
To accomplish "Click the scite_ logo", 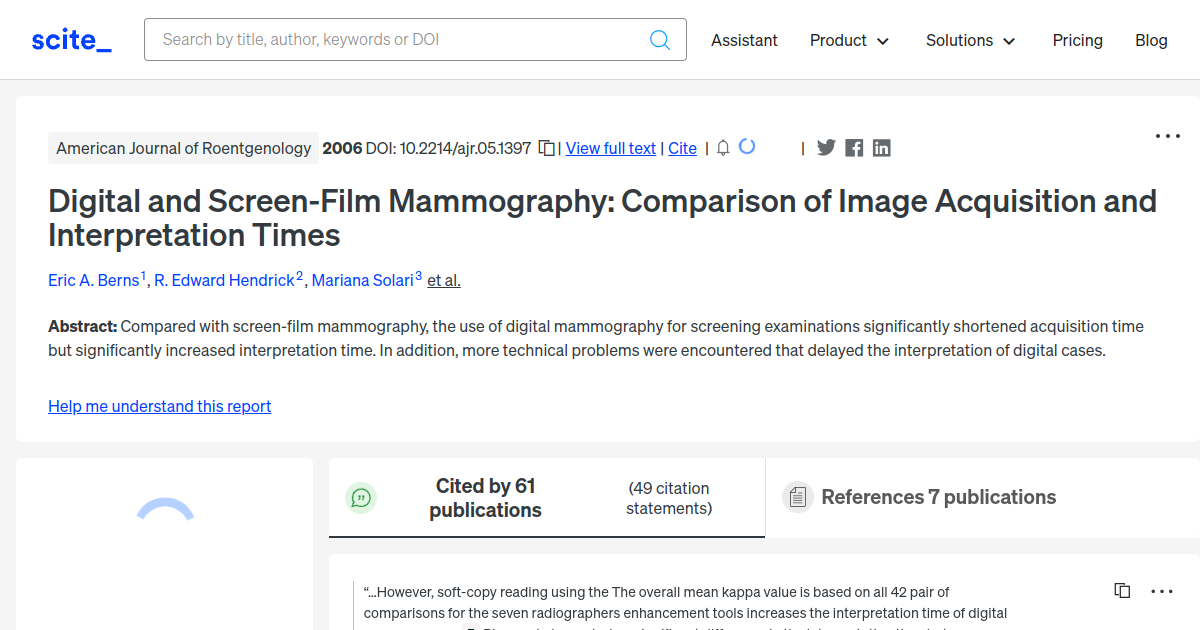I will [70, 39].
